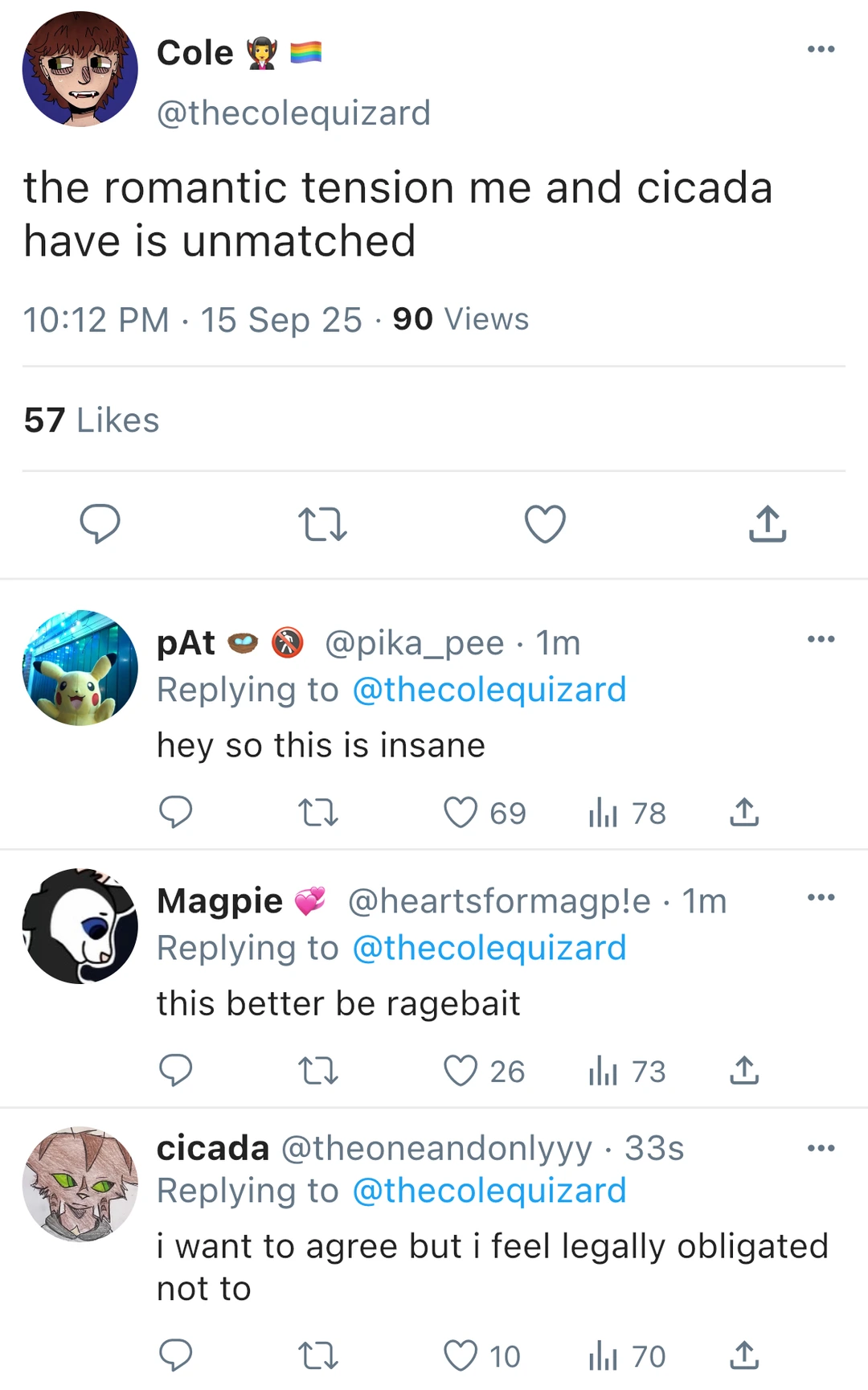Viewport: 868px width, 1390px height.
Task: Open @thecolequizard mention in cicada's reply
Action: pyautogui.click(x=489, y=1191)
